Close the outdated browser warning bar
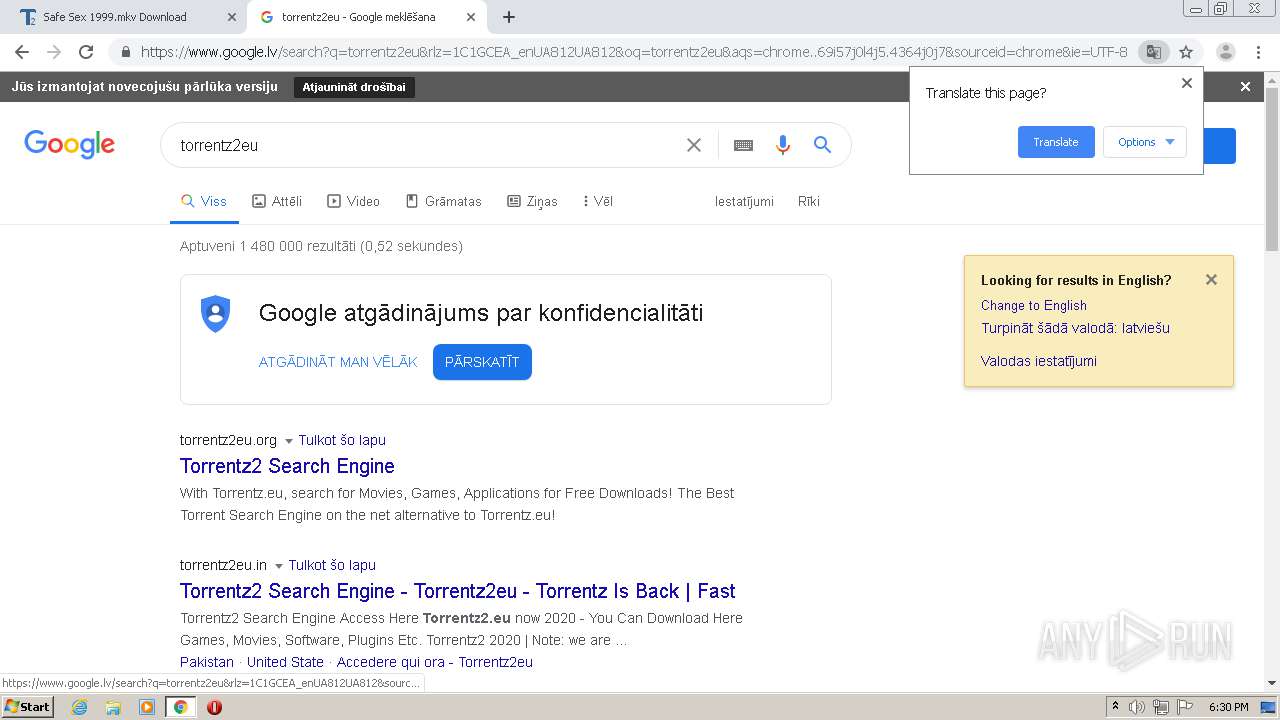Viewport: 1280px width, 720px height. click(x=1245, y=87)
